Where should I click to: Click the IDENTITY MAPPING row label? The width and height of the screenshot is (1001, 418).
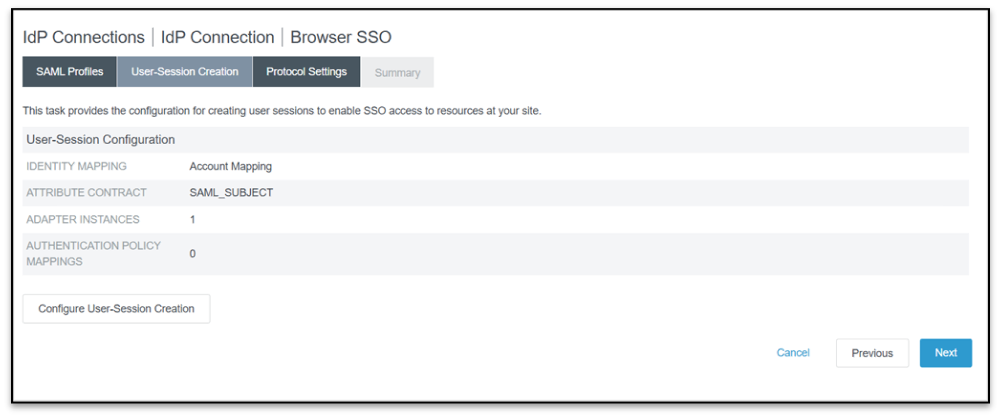tap(77, 166)
